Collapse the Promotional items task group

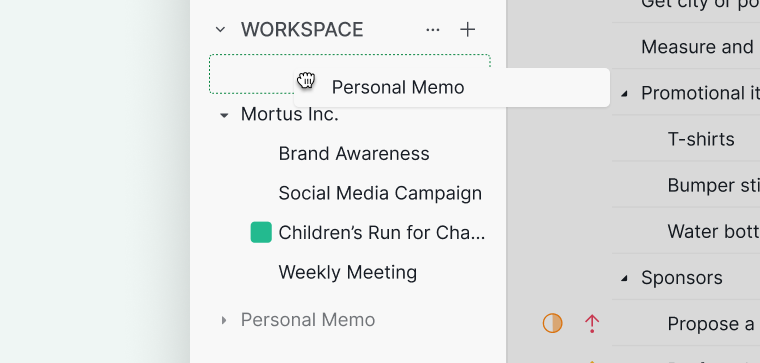tap(624, 94)
